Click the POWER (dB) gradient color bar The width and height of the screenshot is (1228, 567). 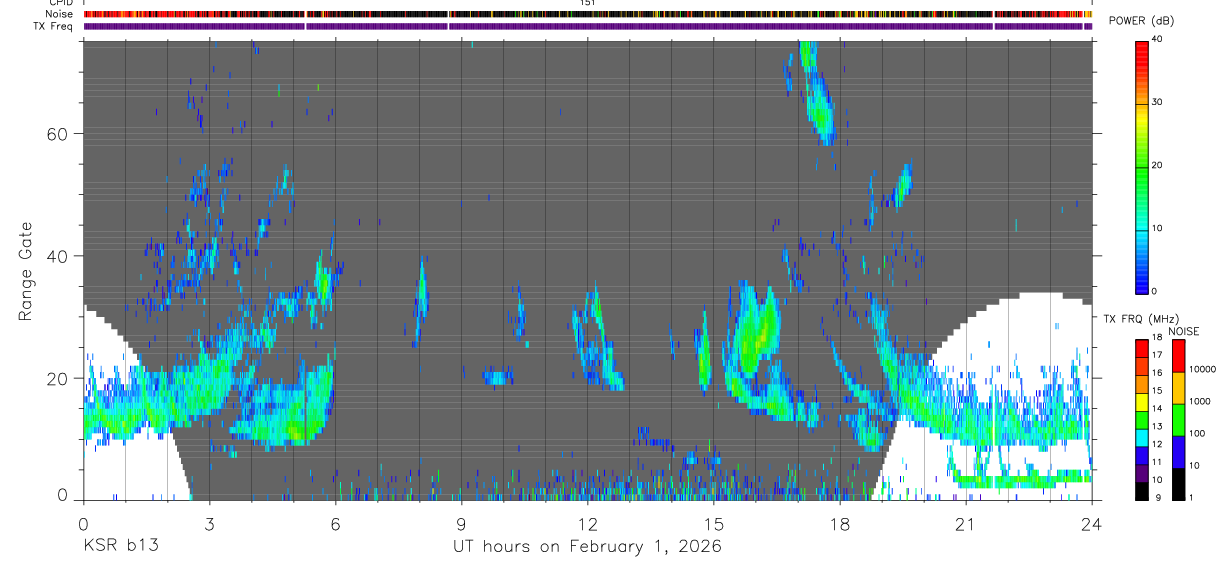click(x=1142, y=166)
